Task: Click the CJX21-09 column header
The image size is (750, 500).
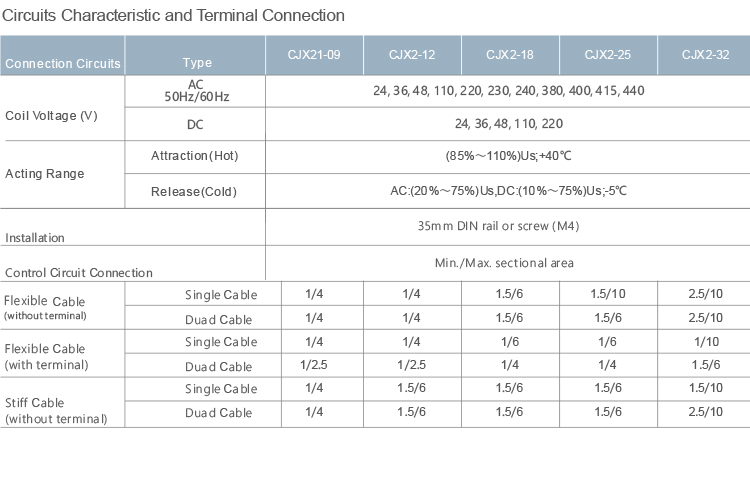Action: click(314, 55)
